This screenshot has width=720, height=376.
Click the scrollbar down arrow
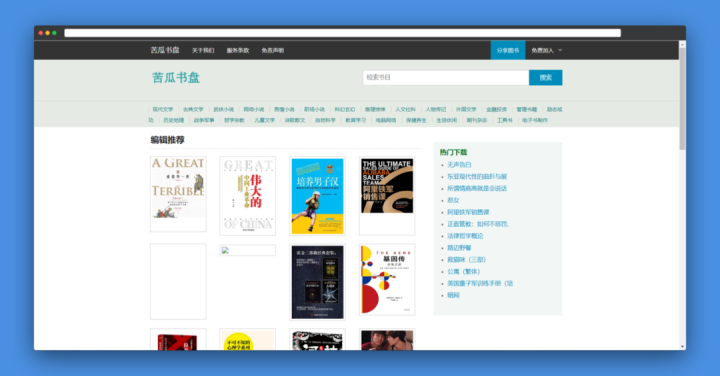click(682, 347)
